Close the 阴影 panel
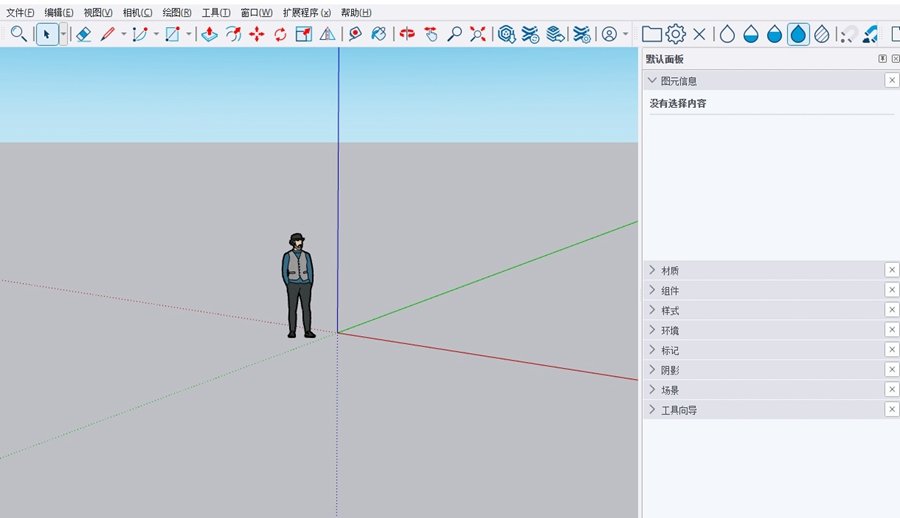Image resolution: width=900 pixels, height=518 pixels. tap(891, 369)
